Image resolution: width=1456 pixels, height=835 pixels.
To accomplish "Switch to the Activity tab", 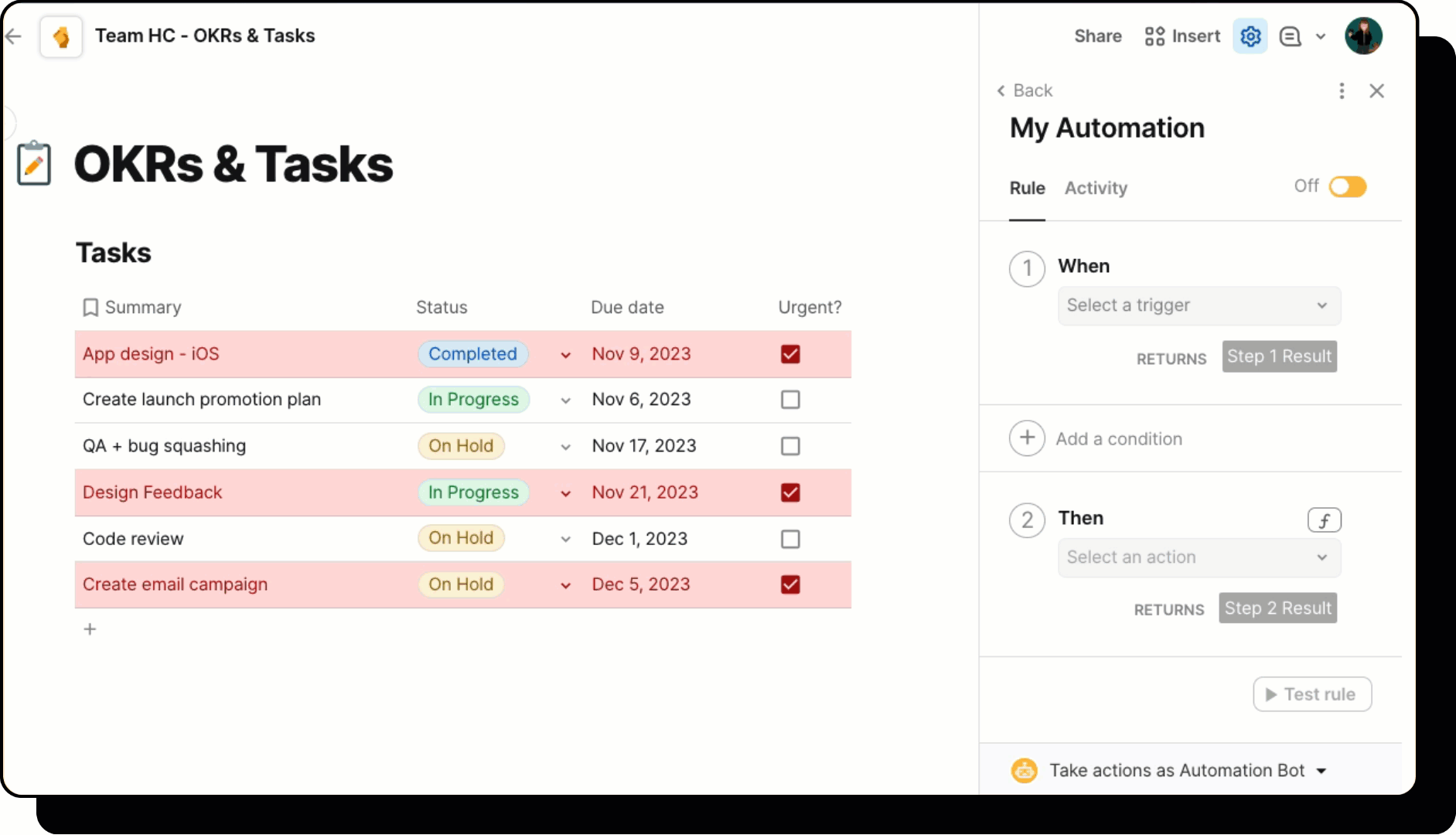I will [1096, 188].
